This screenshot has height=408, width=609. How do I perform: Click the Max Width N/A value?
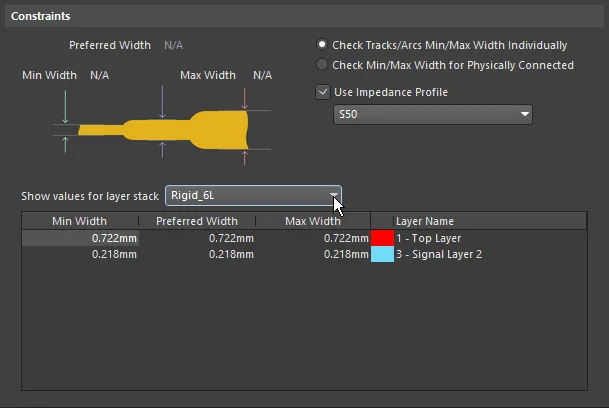pos(263,75)
